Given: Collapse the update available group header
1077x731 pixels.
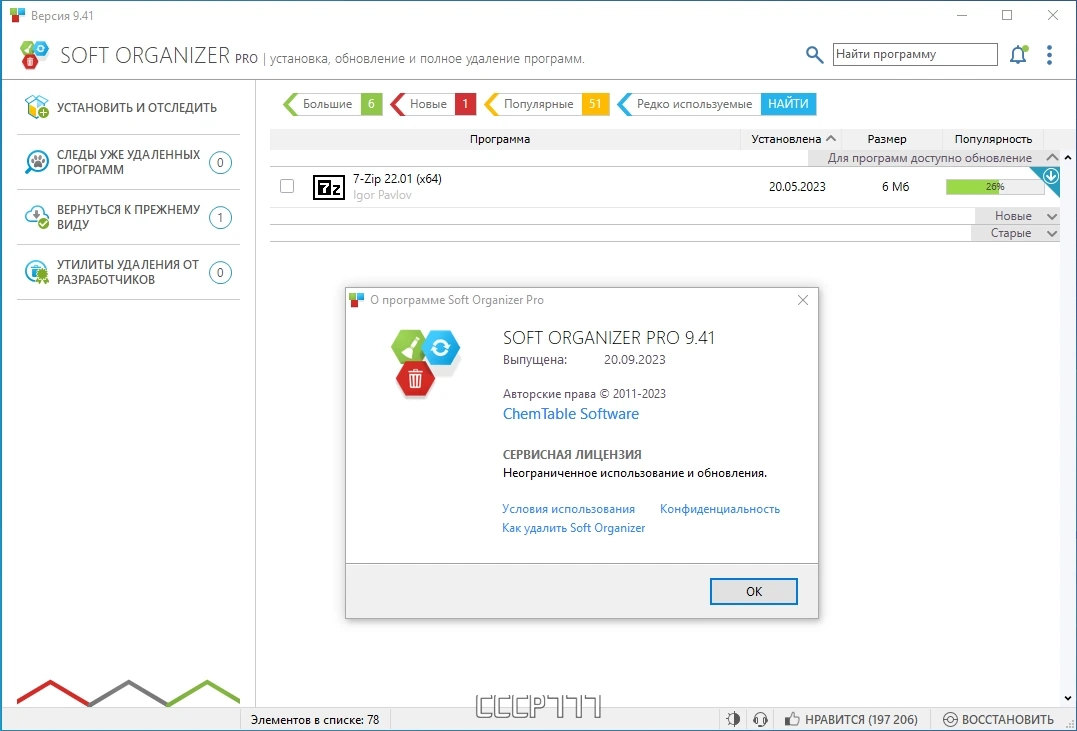Looking at the screenshot, I should pos(1052,158).
